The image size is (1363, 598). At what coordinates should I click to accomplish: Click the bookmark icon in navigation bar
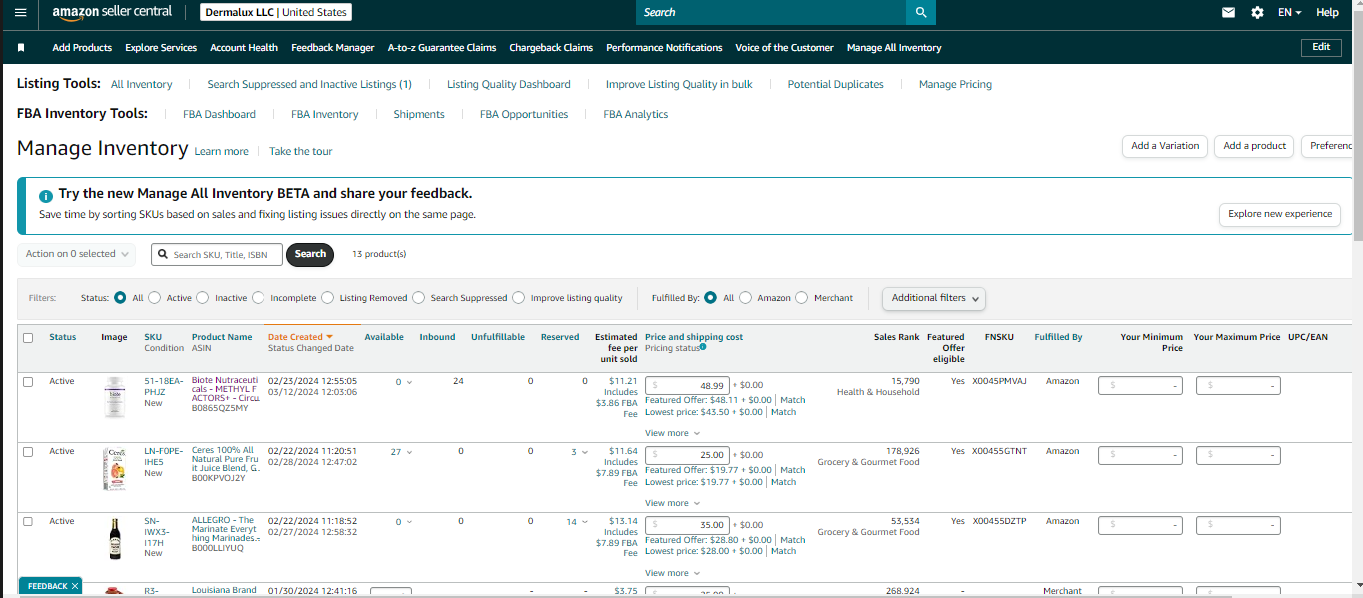click(x=21, y=47)
